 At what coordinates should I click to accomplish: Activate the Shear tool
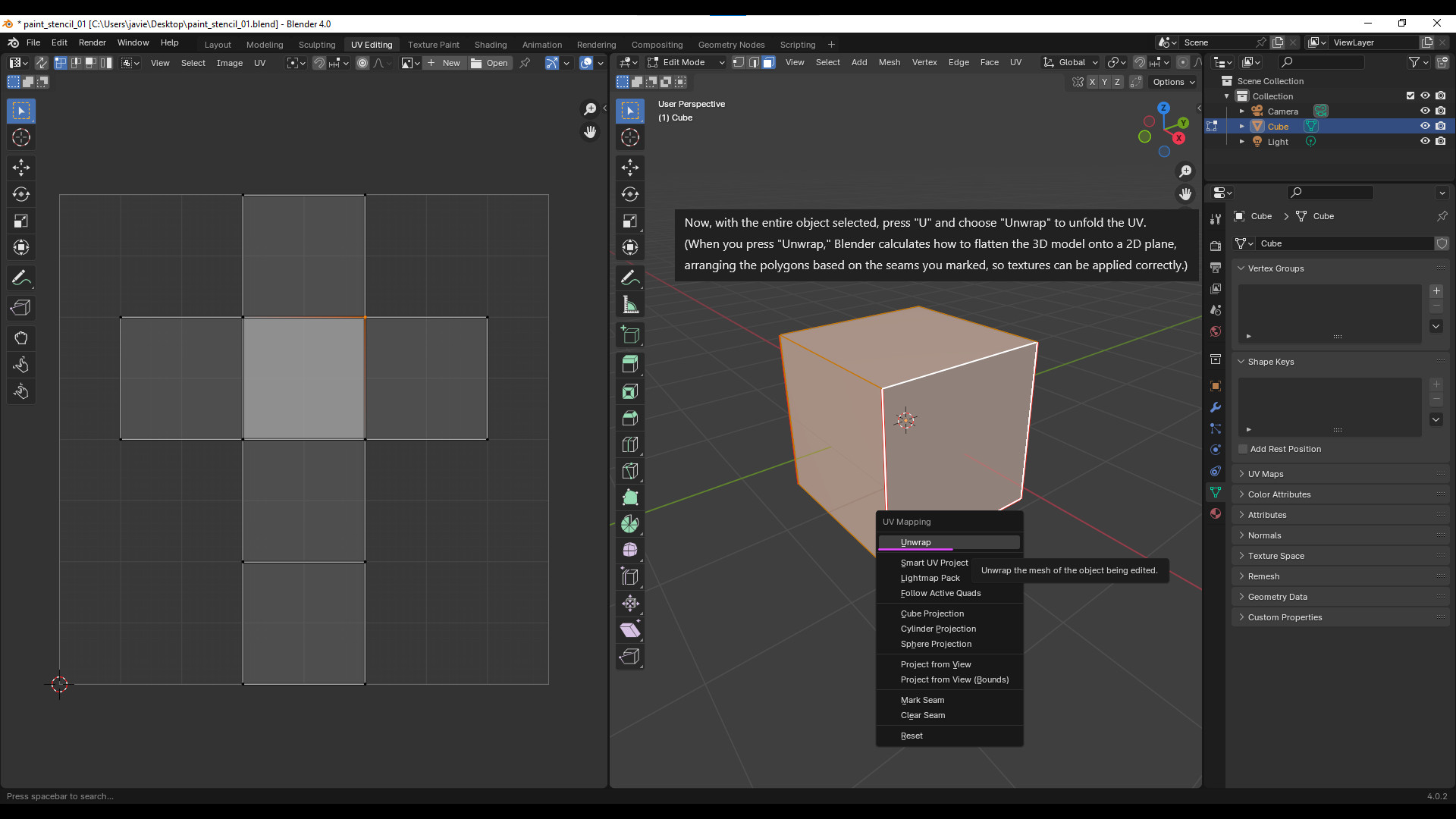click(x=630, y=629)
